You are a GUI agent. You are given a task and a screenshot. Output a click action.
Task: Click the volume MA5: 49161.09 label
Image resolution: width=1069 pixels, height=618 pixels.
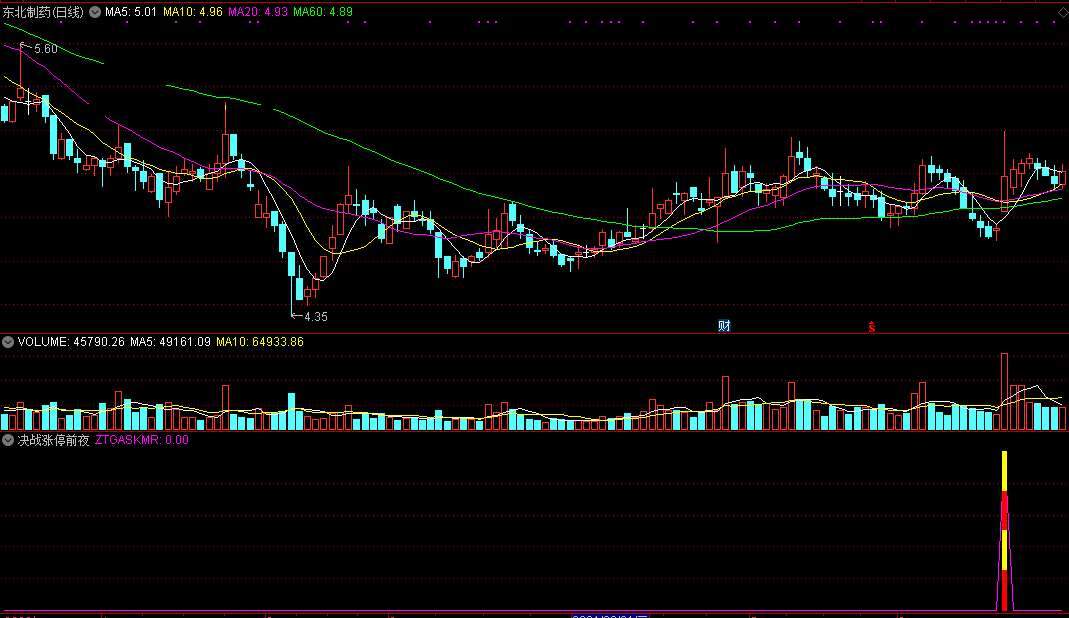[x=170, y=342]
